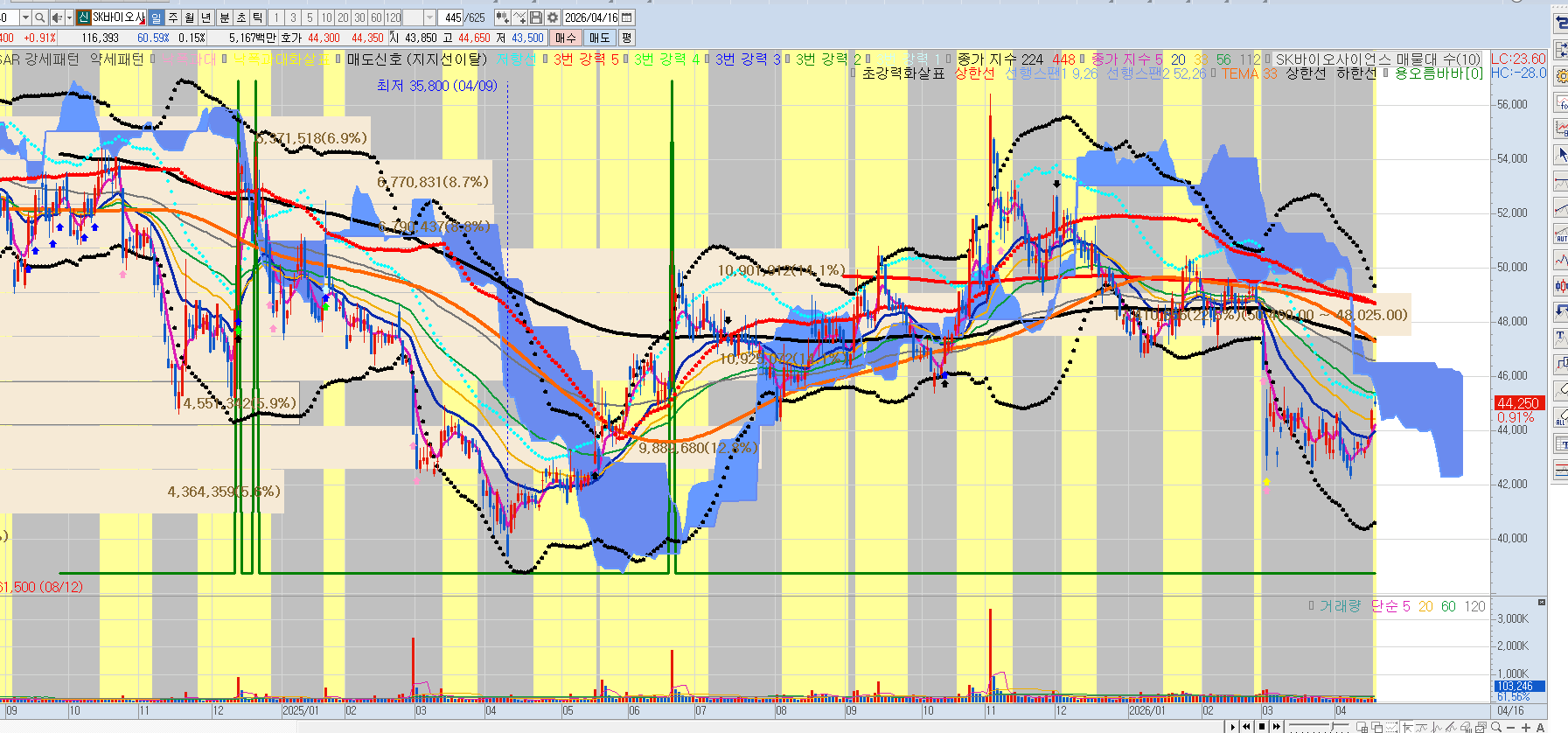
Task: Click the 'A' auto-scale icon at bottom right
Action: [1540, 727]
